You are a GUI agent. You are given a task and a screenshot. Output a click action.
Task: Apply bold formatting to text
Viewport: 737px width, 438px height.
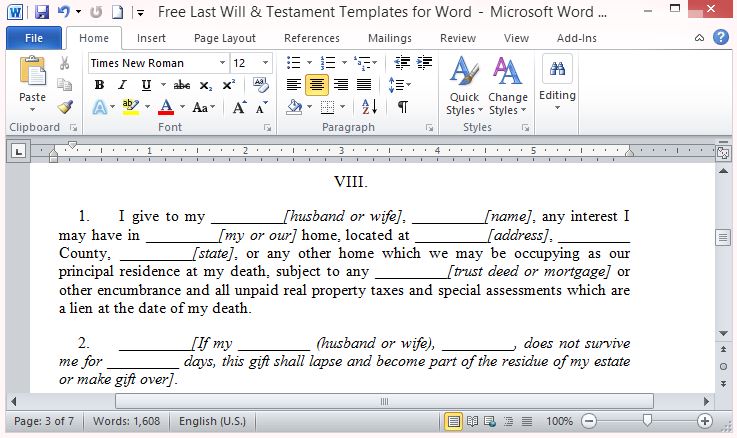[99, 85]
